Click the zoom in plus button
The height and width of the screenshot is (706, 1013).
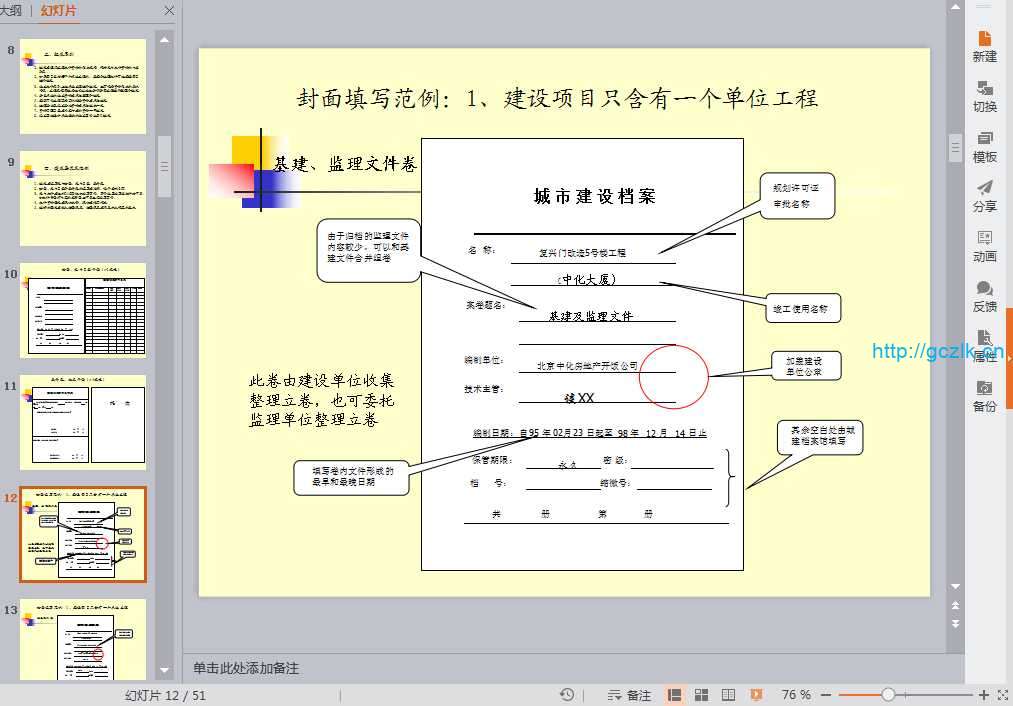984,695
